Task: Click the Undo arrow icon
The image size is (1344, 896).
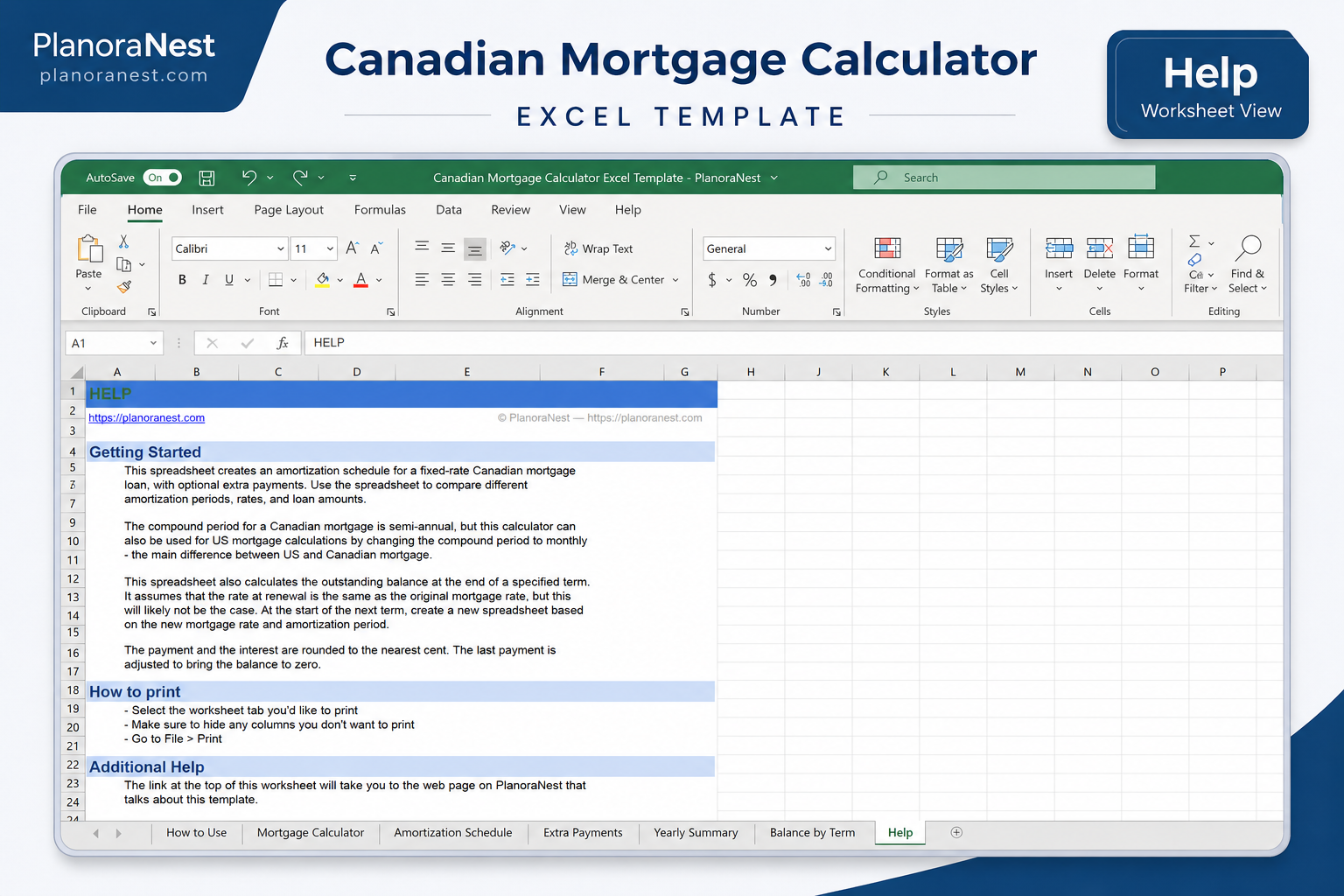Action: tap(249, 178)
